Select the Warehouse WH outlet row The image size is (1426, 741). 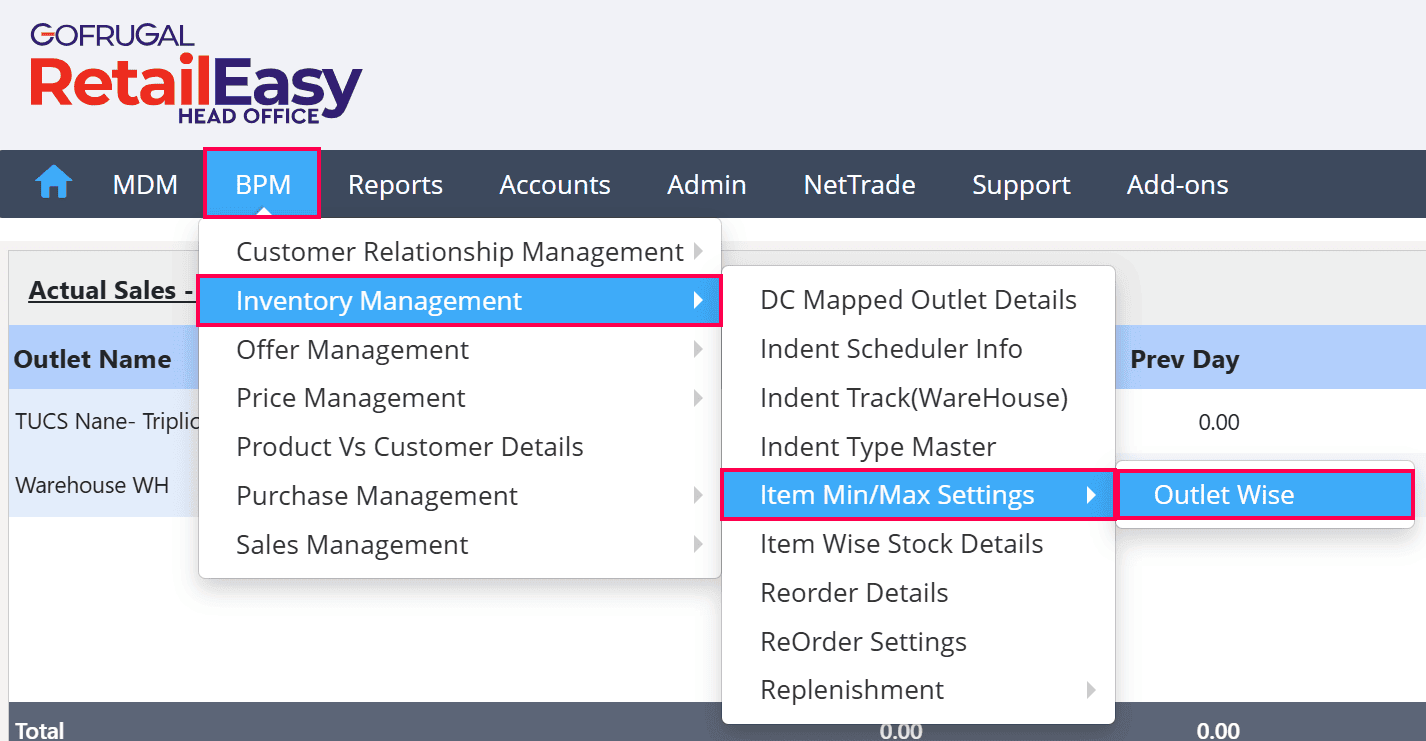pyautogui.click(x=92, y=486)
